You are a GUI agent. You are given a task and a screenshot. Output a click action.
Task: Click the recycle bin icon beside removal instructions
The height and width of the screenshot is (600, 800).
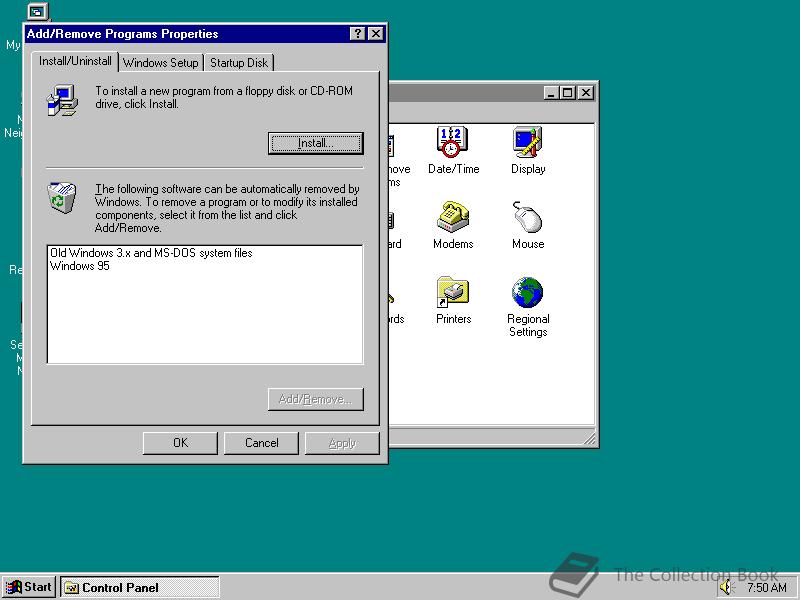pos(62,197)
